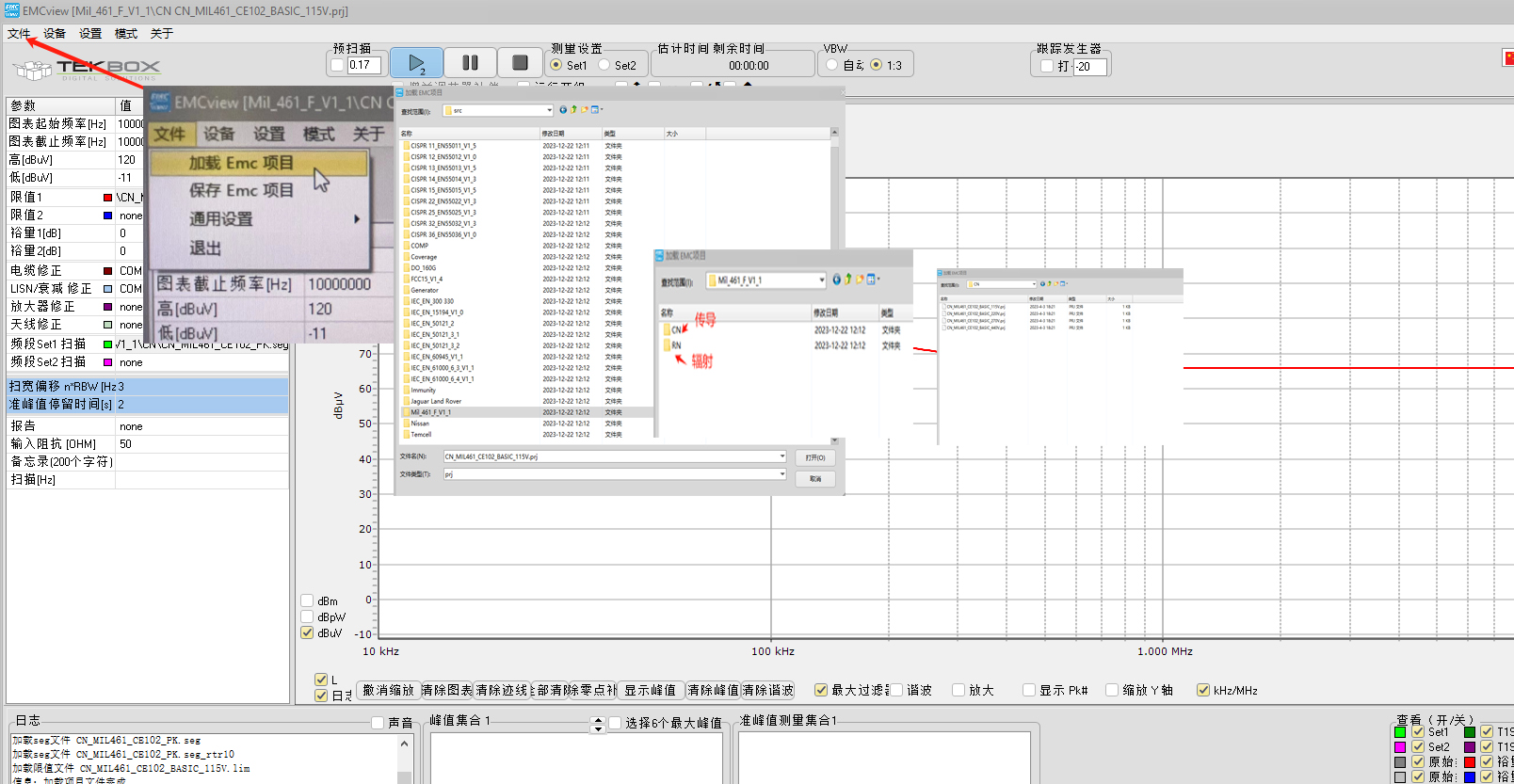Click the blue color box for 限值2

[107, 216]
